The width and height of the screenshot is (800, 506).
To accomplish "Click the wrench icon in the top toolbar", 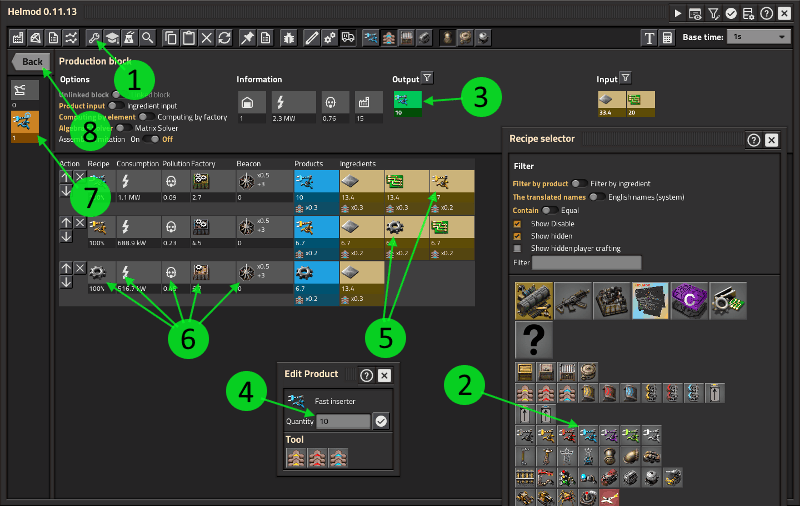I will coord(93,37).
